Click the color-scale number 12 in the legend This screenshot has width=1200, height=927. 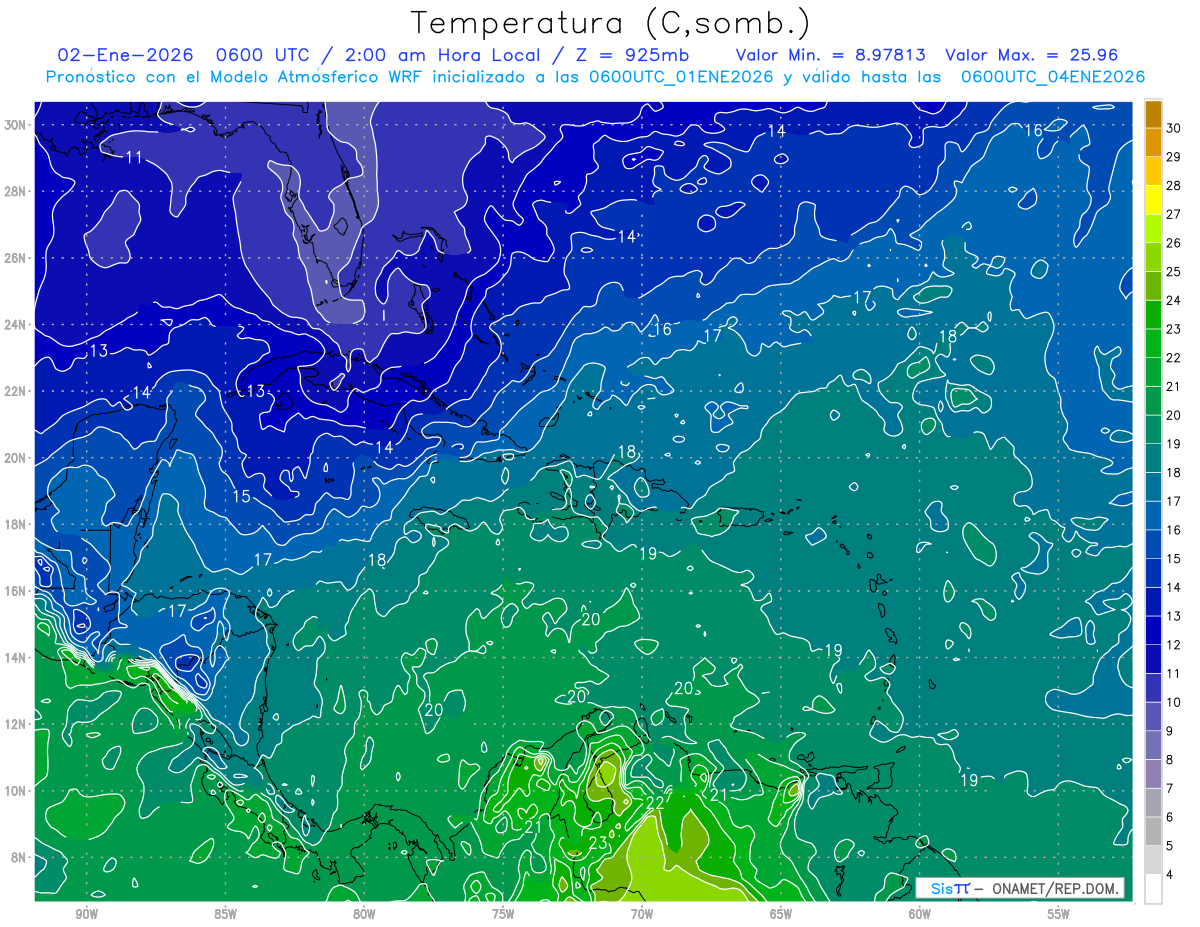pos(1175,645)
